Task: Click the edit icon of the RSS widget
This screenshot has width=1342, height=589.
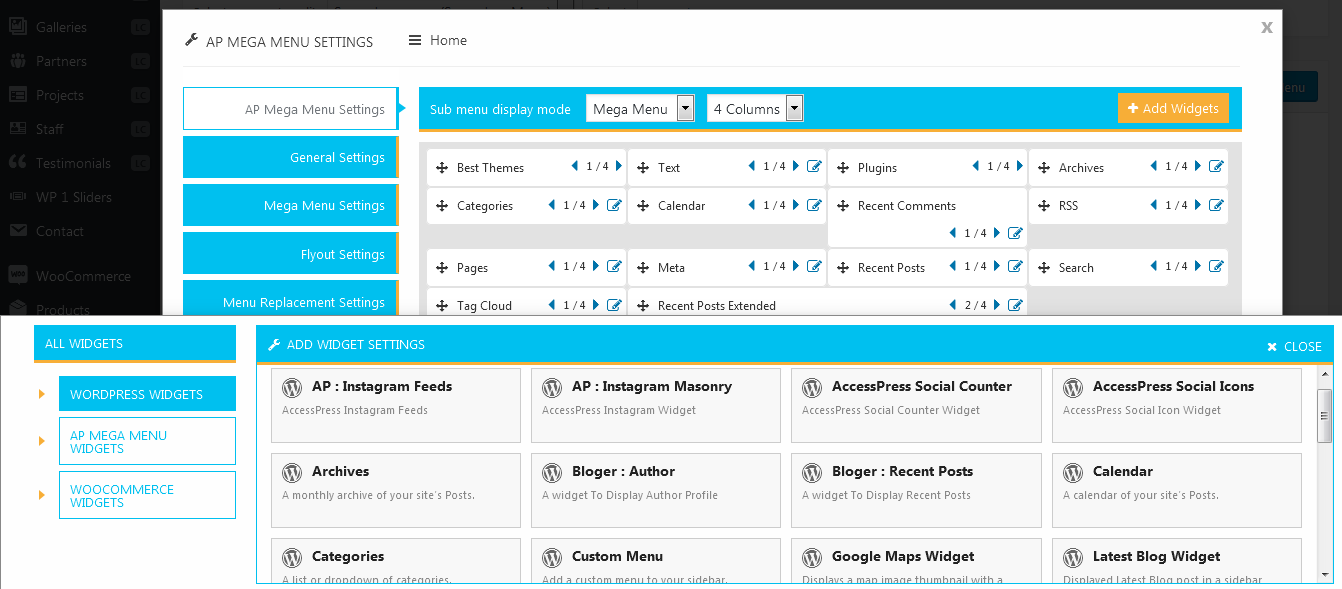Action: pyautogui.click(x=1216, y=205)
